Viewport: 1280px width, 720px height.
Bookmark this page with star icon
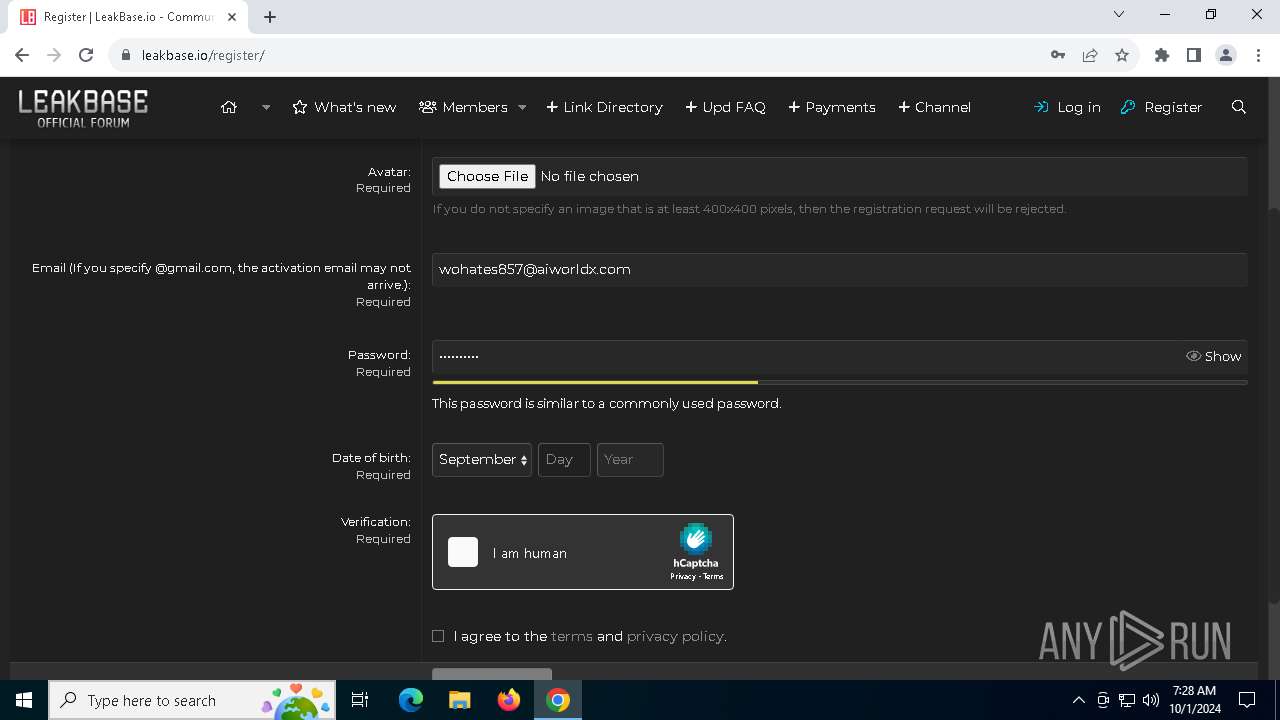[x=1122, y=55]
